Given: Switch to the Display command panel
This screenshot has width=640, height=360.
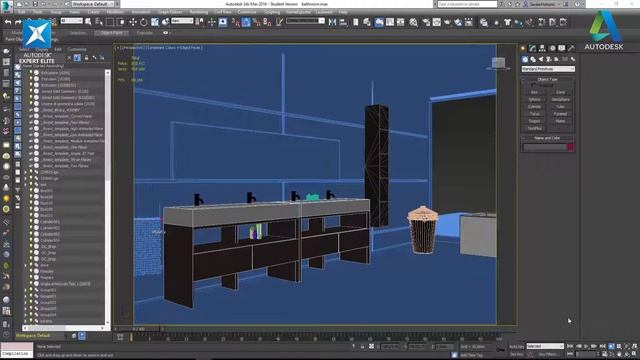Looking at the screenshot, I should (x=562, y=48).
